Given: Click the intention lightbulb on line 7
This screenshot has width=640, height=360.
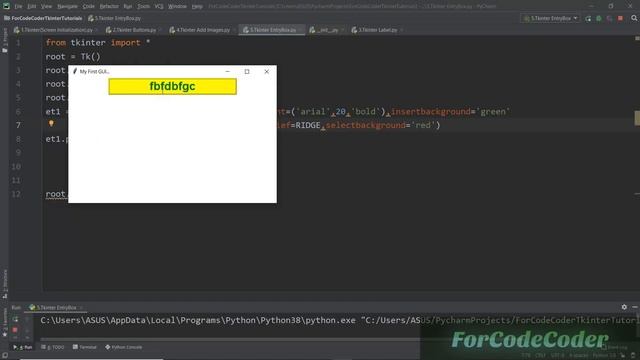Looking at the screenshot, I should (51, 123).
